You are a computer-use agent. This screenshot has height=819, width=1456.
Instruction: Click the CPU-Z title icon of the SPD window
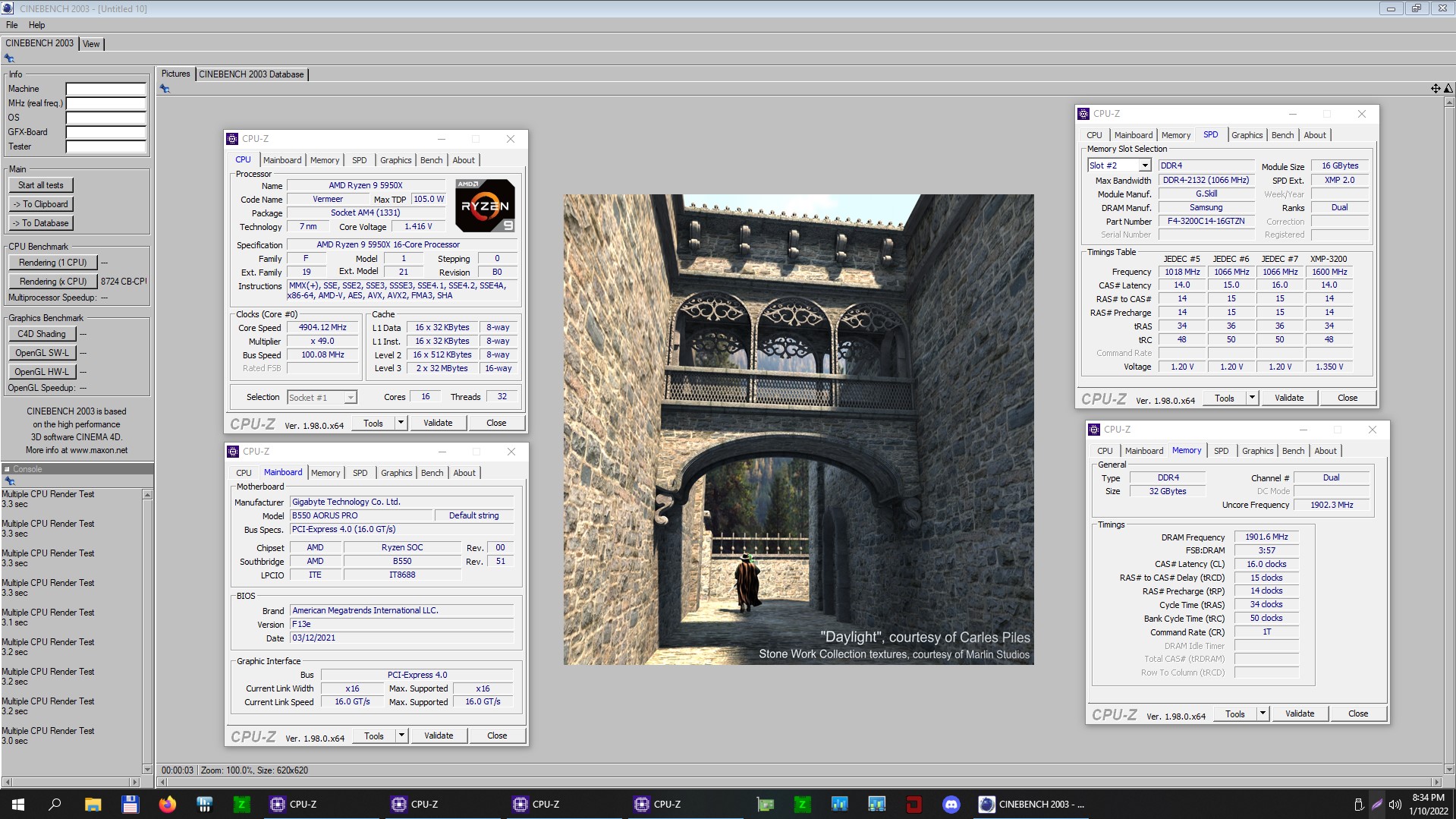pyautogui.click(x=1083, y=114)
